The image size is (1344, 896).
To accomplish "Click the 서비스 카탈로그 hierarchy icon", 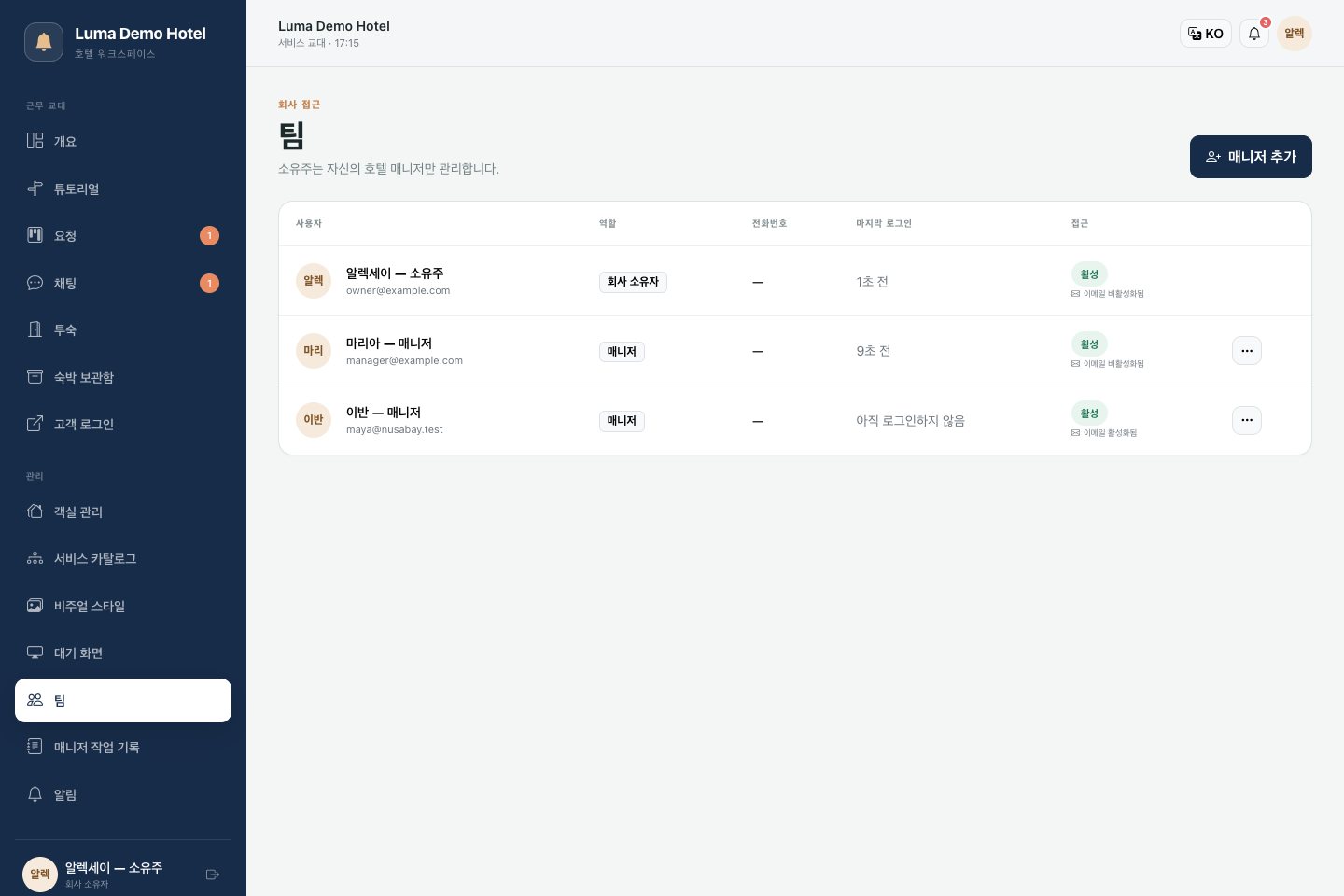I will pos(35,558).
